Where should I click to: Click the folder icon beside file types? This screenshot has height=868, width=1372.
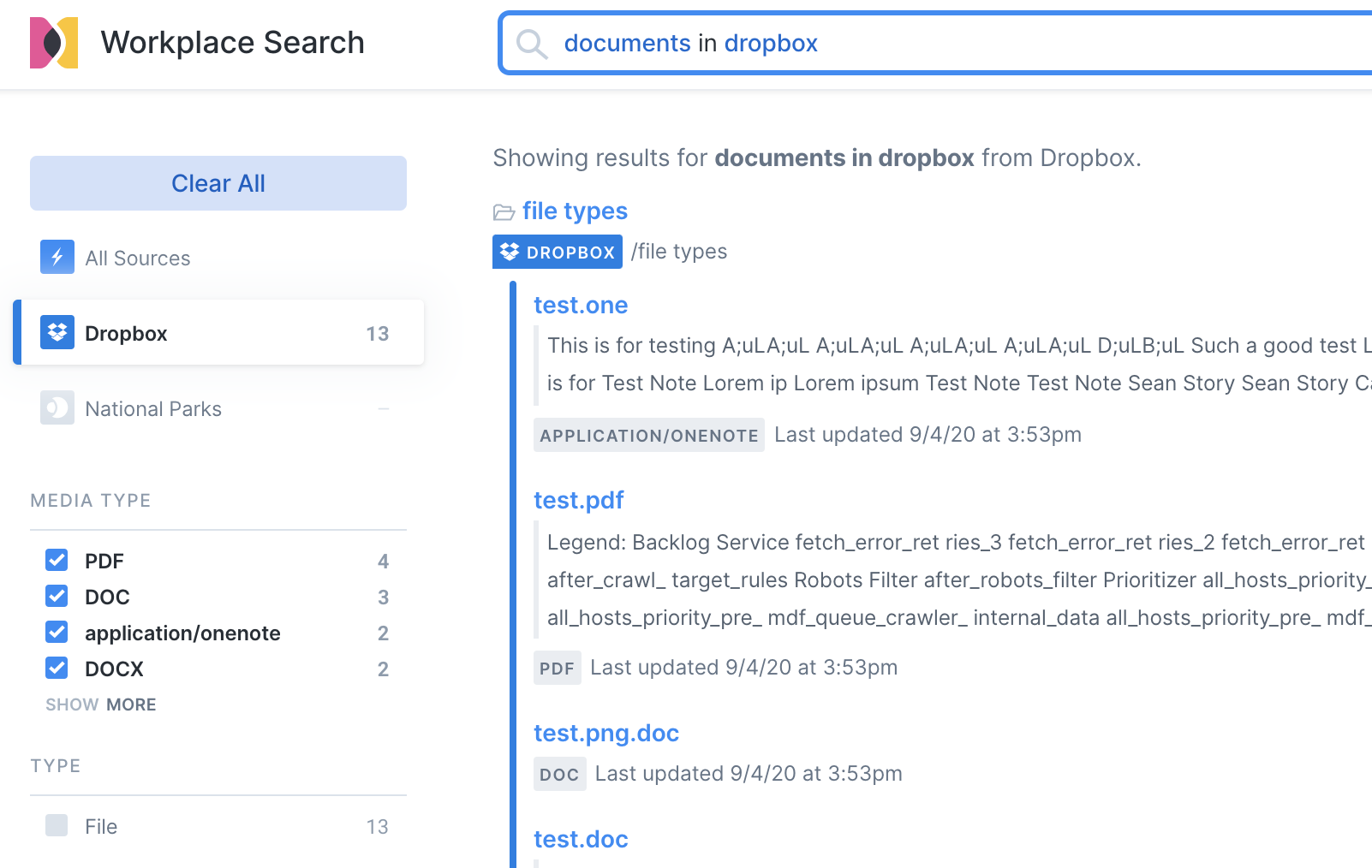point(504,211)
